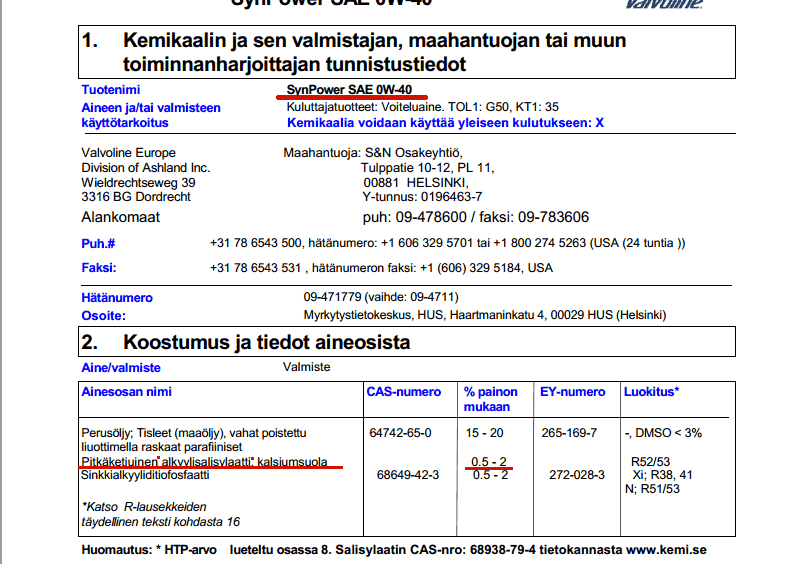
Task: Click the classification 'N; R51/53'
Action: coord(652,489)
